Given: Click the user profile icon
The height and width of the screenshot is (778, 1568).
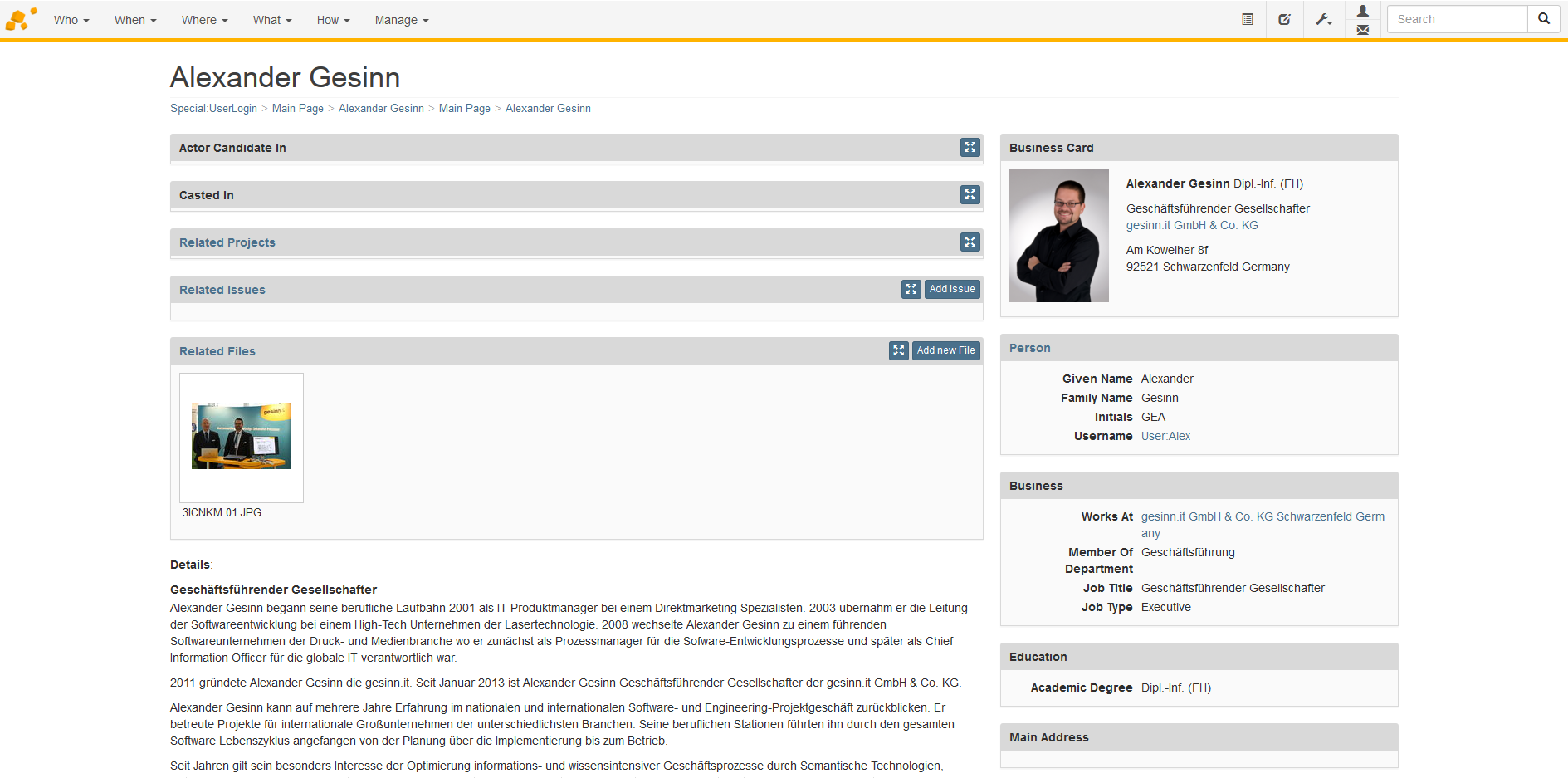Looking at the screenshot, I should 1362,11.
